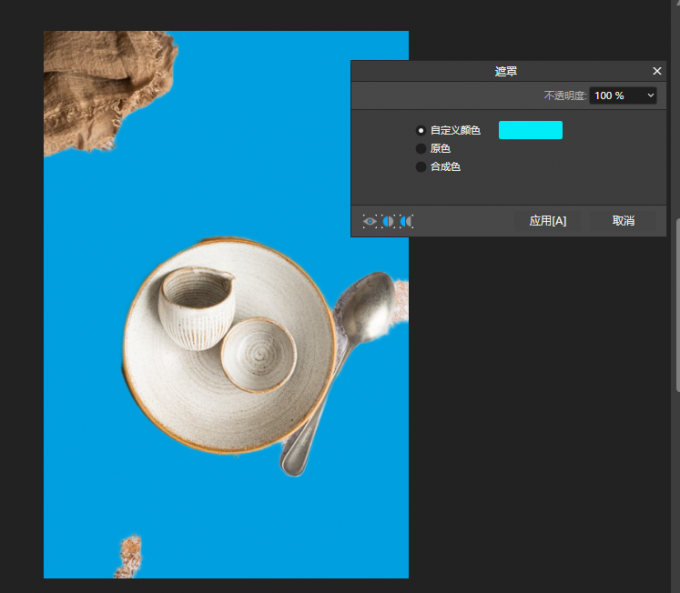
Task: Expand the 不透明度 dropdown arrow
Action: point(651,95)
